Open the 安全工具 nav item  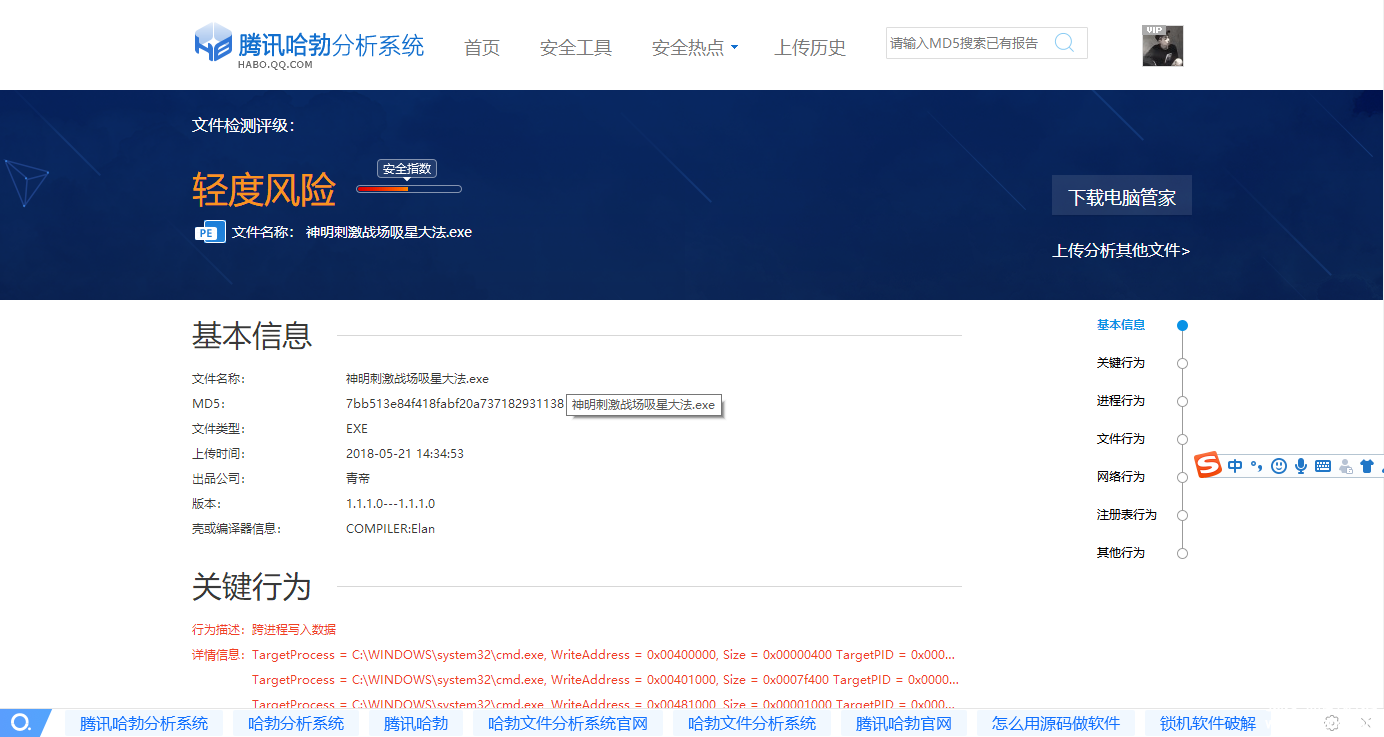pos(576,47)
